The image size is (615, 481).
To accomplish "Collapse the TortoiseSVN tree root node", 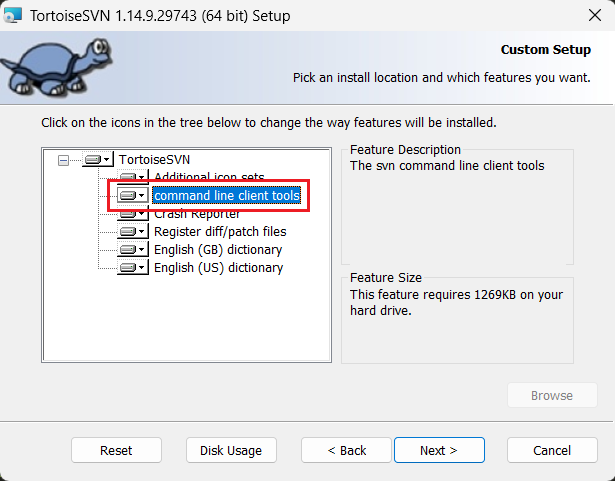I will pyautogui.click(x=64, y=160).
